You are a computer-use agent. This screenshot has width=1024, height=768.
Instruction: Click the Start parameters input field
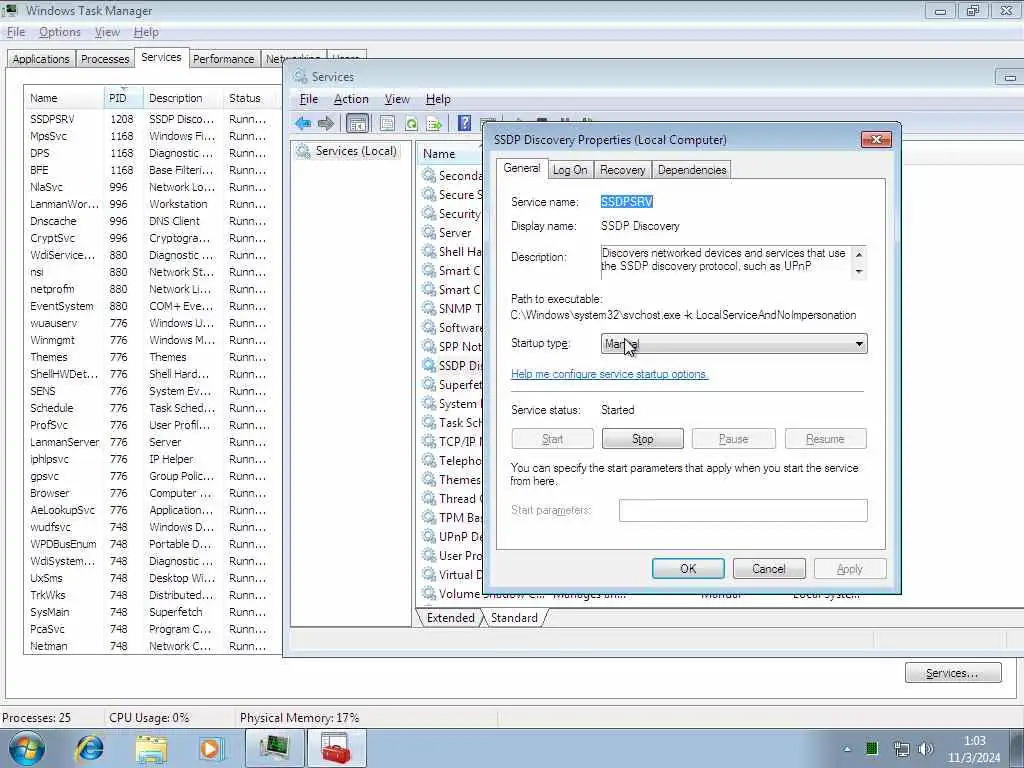[743, 510]
